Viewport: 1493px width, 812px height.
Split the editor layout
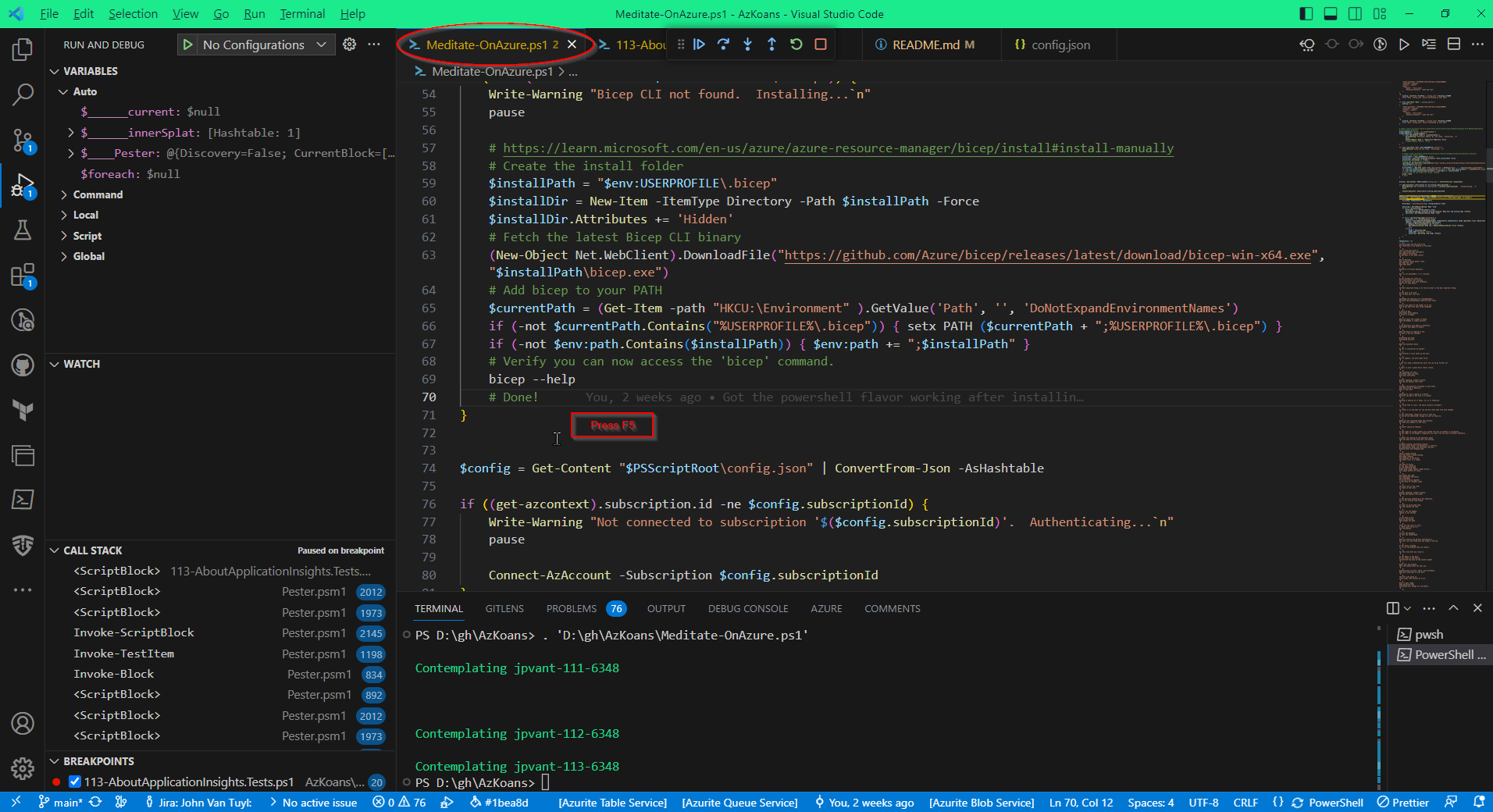1454,45
